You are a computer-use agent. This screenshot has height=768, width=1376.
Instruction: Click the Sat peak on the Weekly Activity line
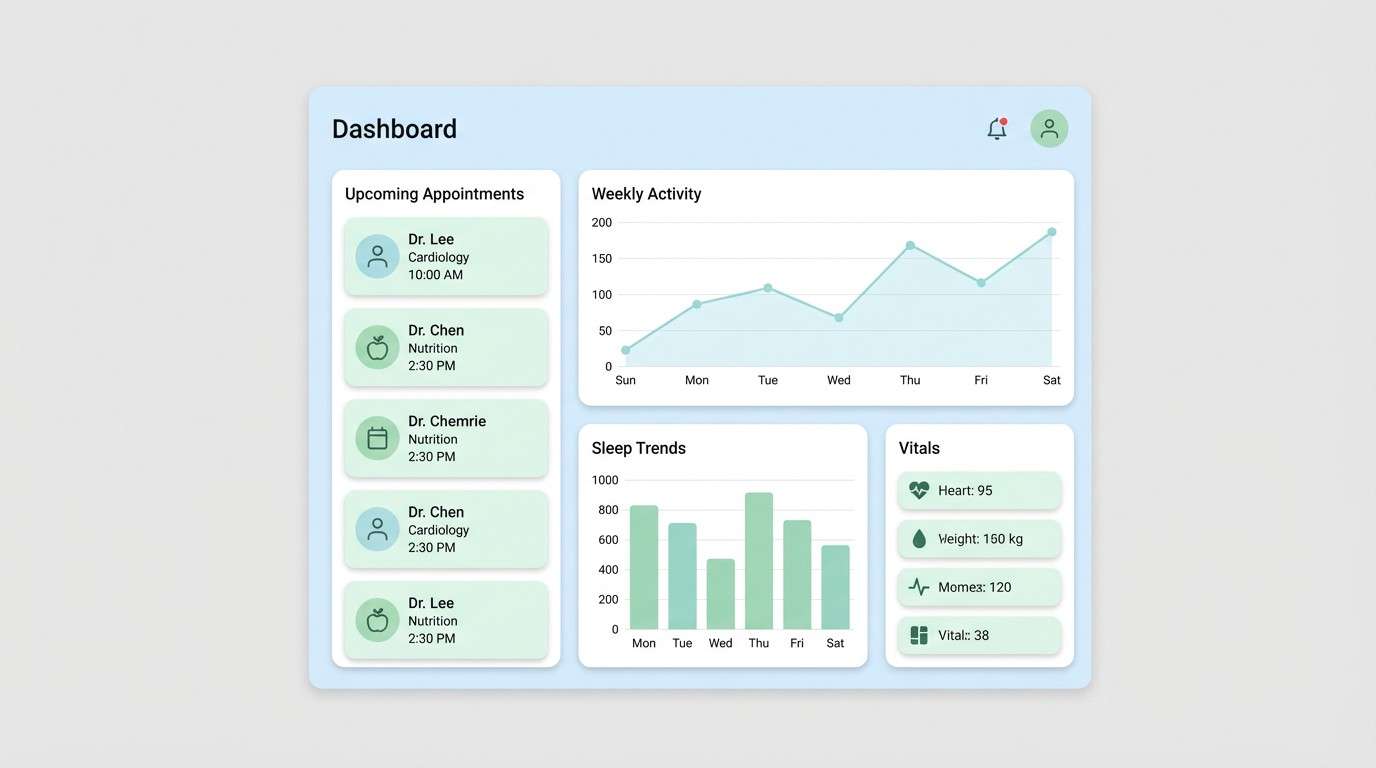tap(1051, 231)
